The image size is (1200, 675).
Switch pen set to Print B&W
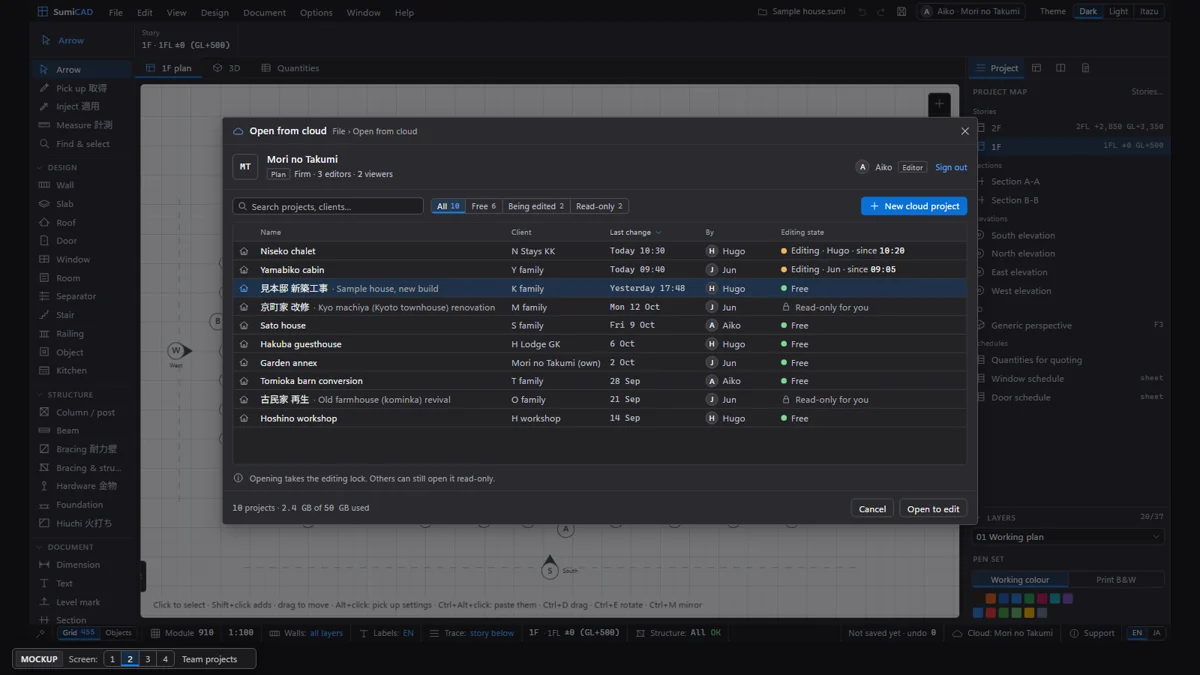click(x=1116, y=580)
